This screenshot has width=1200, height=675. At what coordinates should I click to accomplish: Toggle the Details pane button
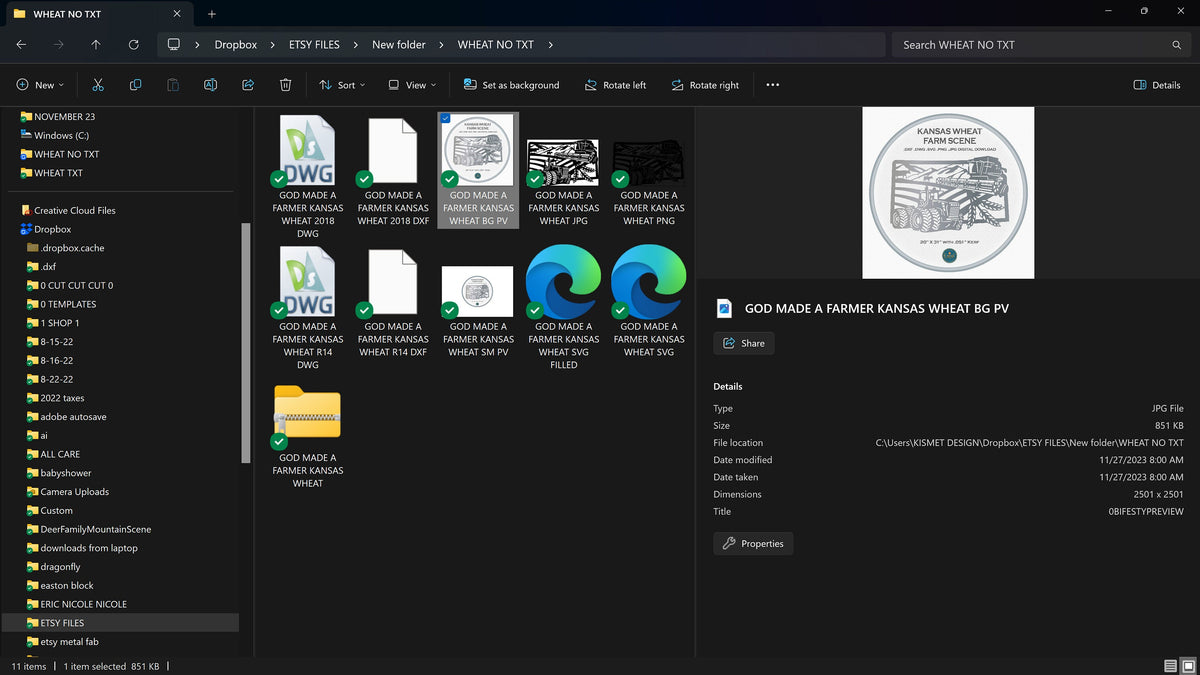click(x=1157, y=85)
